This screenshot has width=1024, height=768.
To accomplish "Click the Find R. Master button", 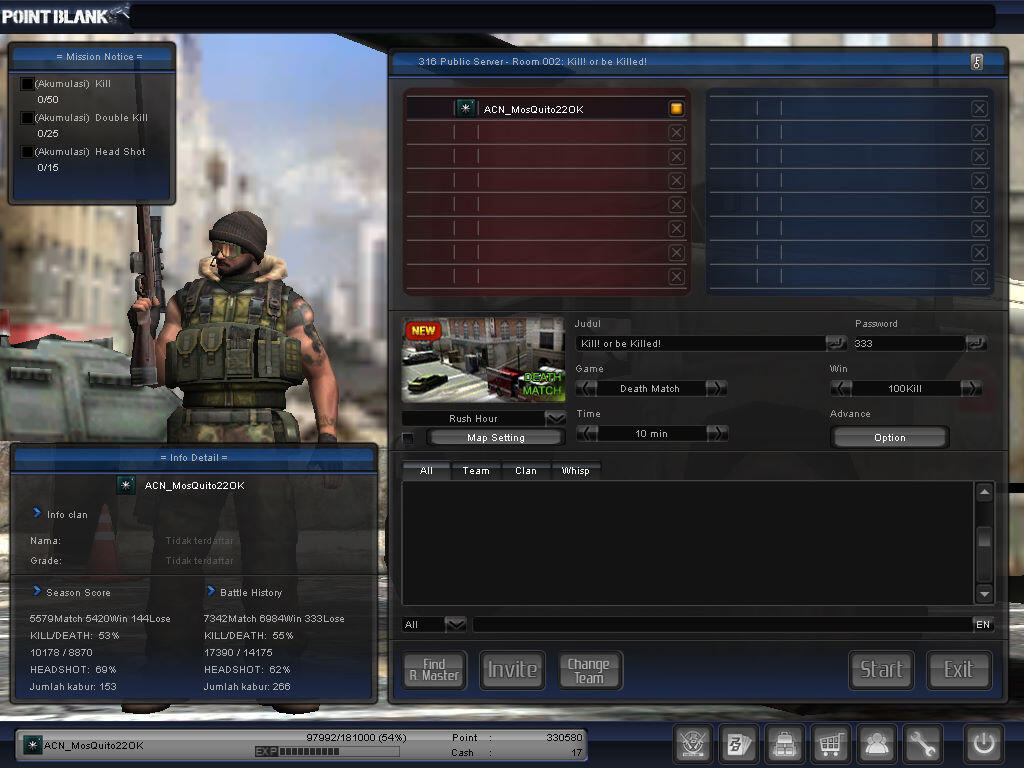I will 434,670.
